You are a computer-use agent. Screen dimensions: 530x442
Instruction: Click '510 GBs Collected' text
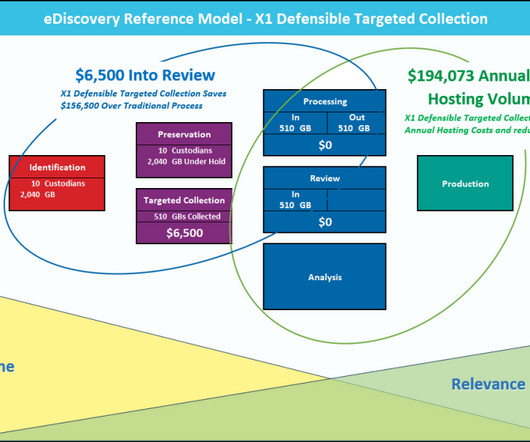coord(187,216)
